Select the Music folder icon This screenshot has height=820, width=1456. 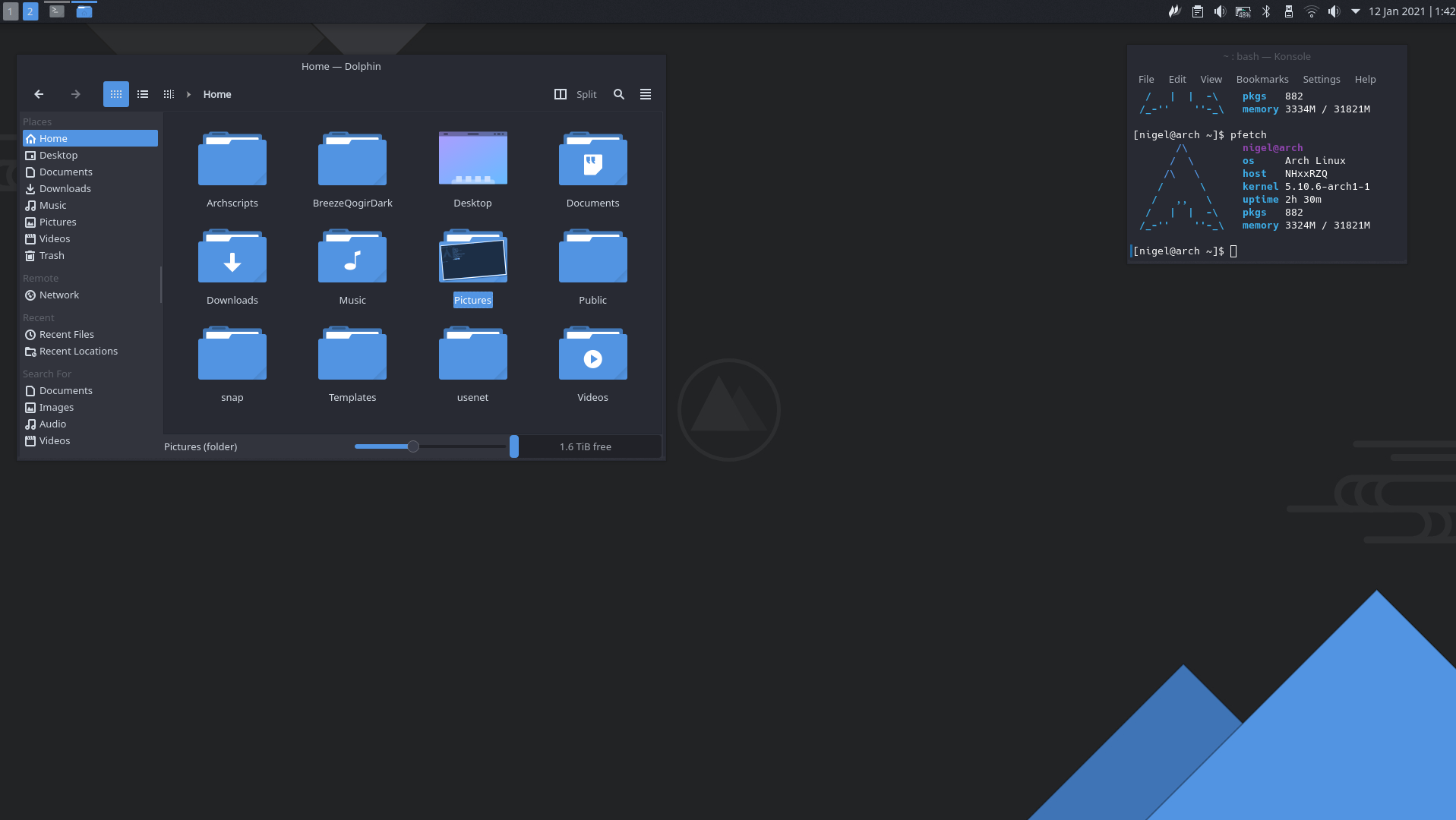tap(352, 258)
